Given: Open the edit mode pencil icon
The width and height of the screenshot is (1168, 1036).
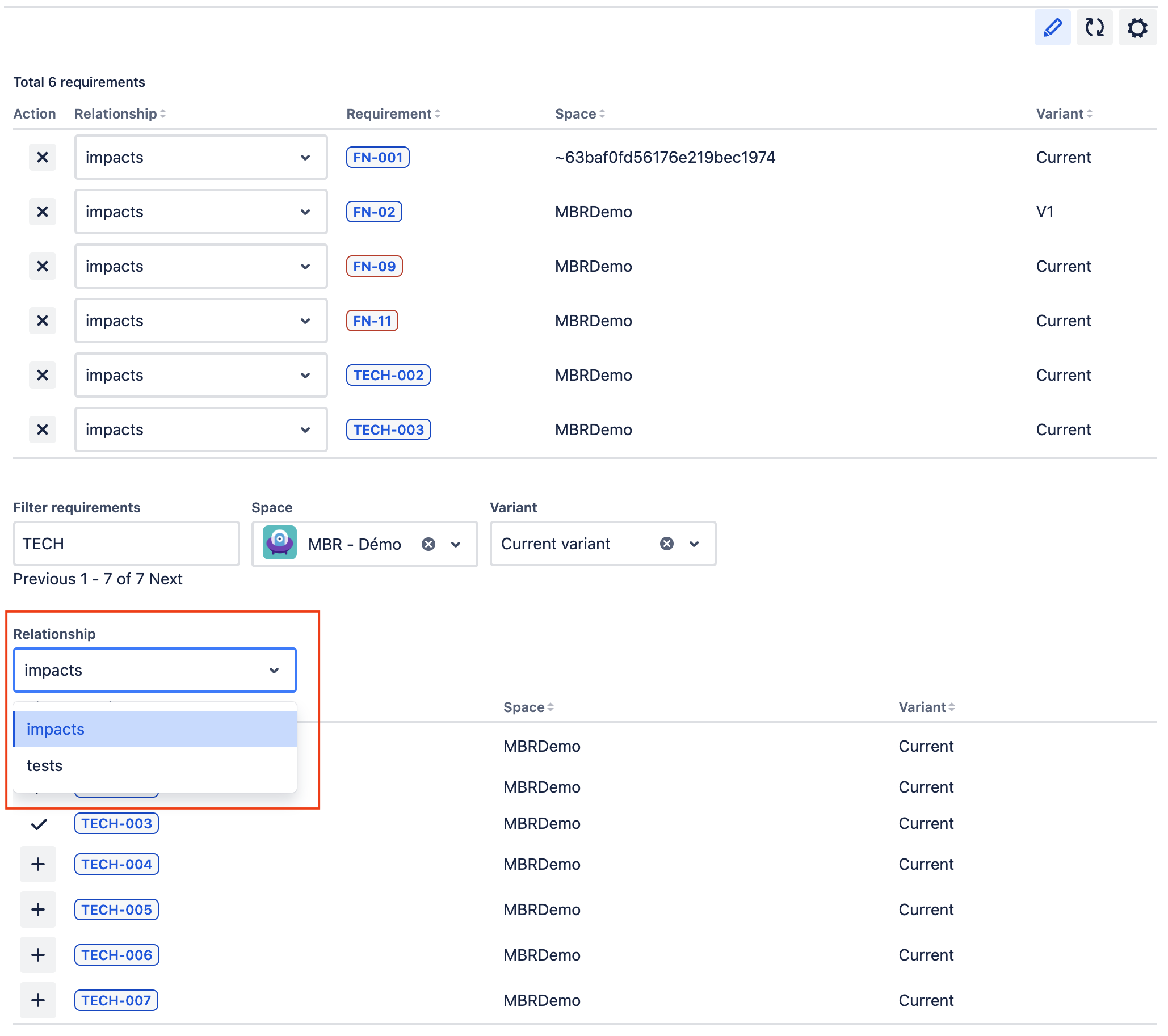Looking at the screenshot, I should click(1052, 27).
